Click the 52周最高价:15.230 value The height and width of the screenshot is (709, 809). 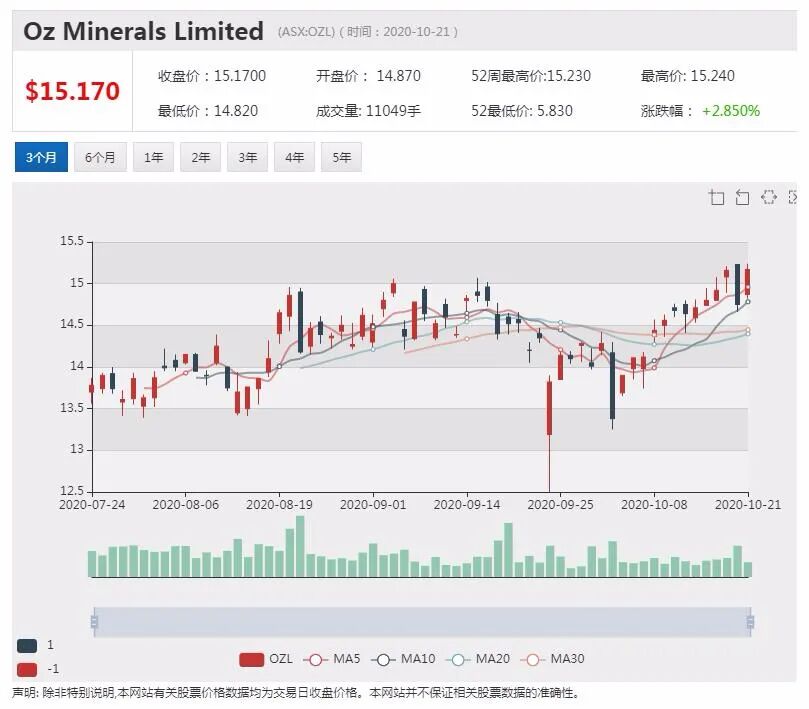coord(531,76)
